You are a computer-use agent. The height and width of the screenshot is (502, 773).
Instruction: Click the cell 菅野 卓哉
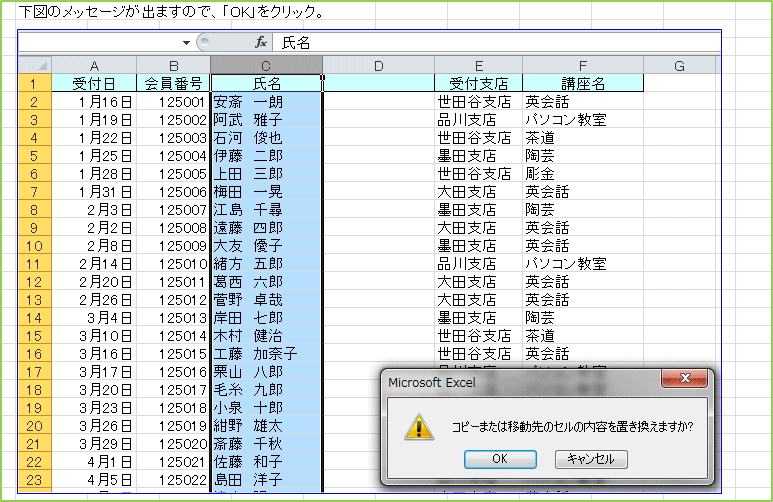[266, 300]
